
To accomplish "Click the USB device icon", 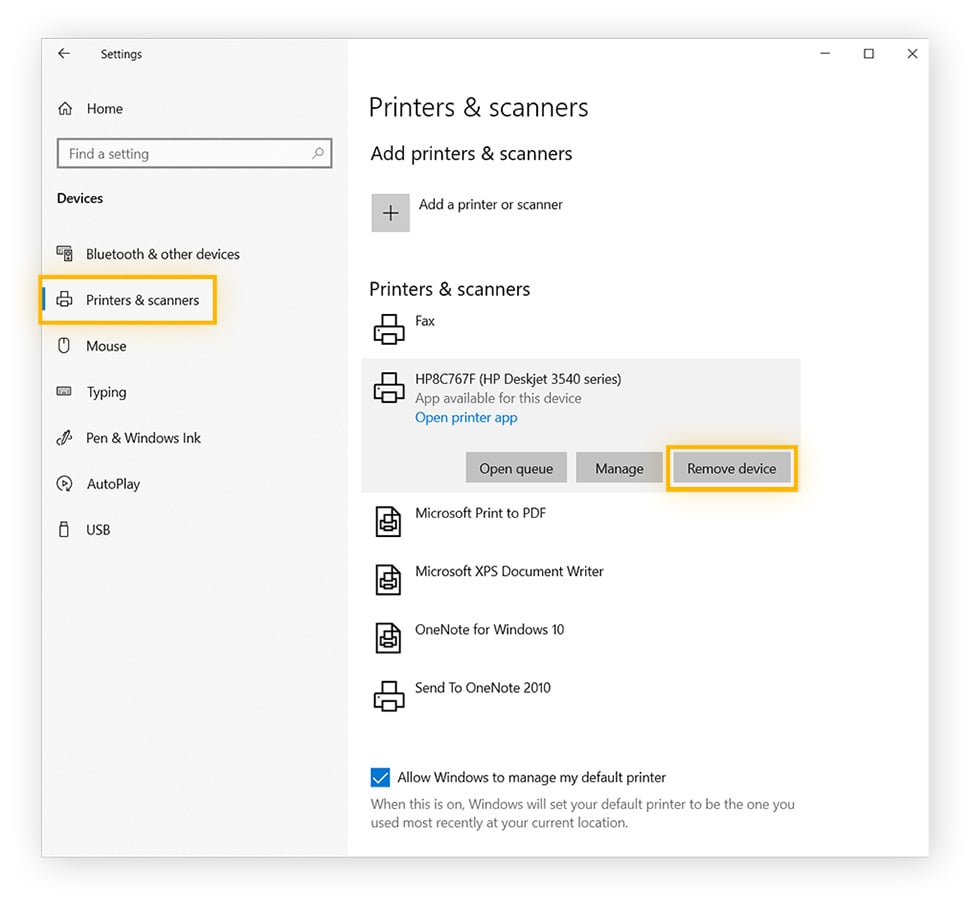I will tap(64, 530).
